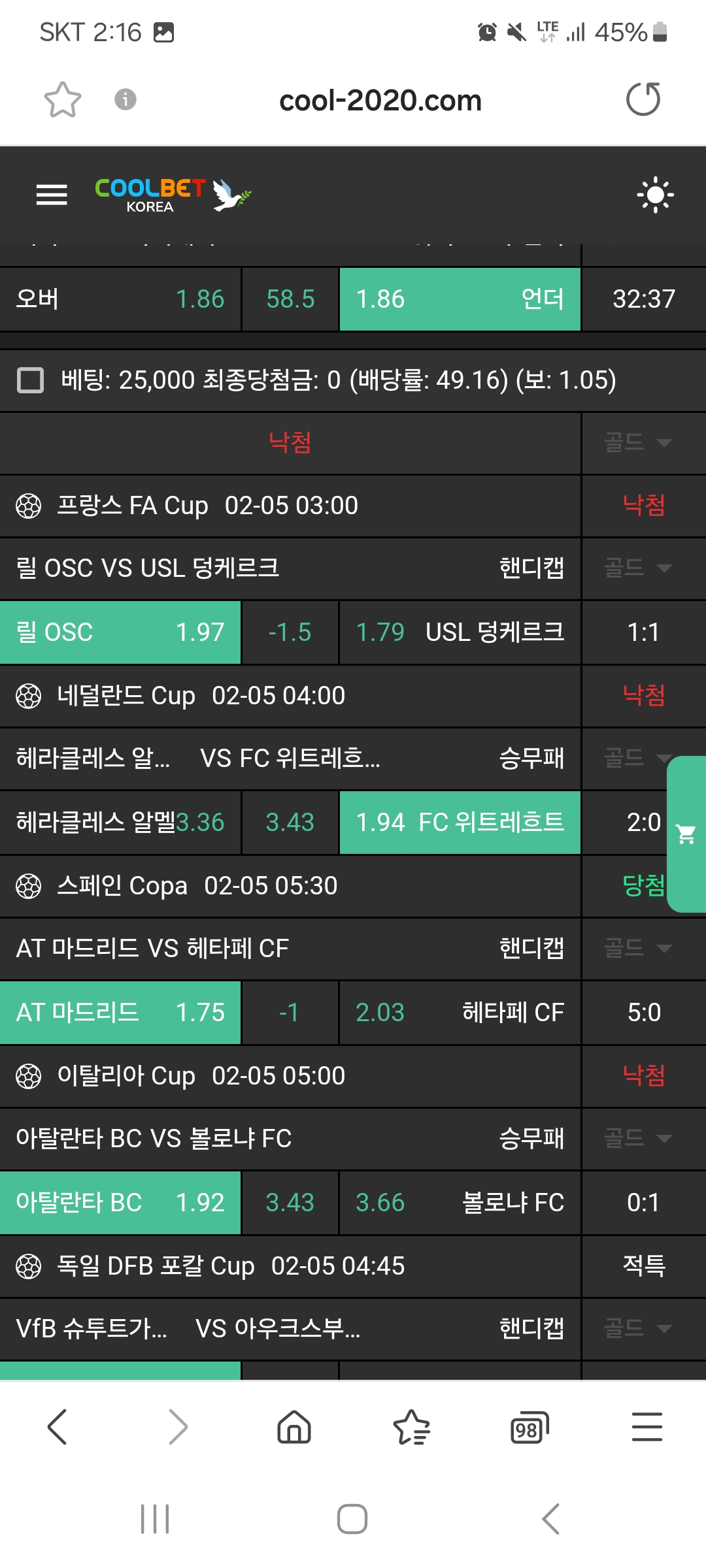Expand the 골드 dropdown in 릴 OSC row

638,568
